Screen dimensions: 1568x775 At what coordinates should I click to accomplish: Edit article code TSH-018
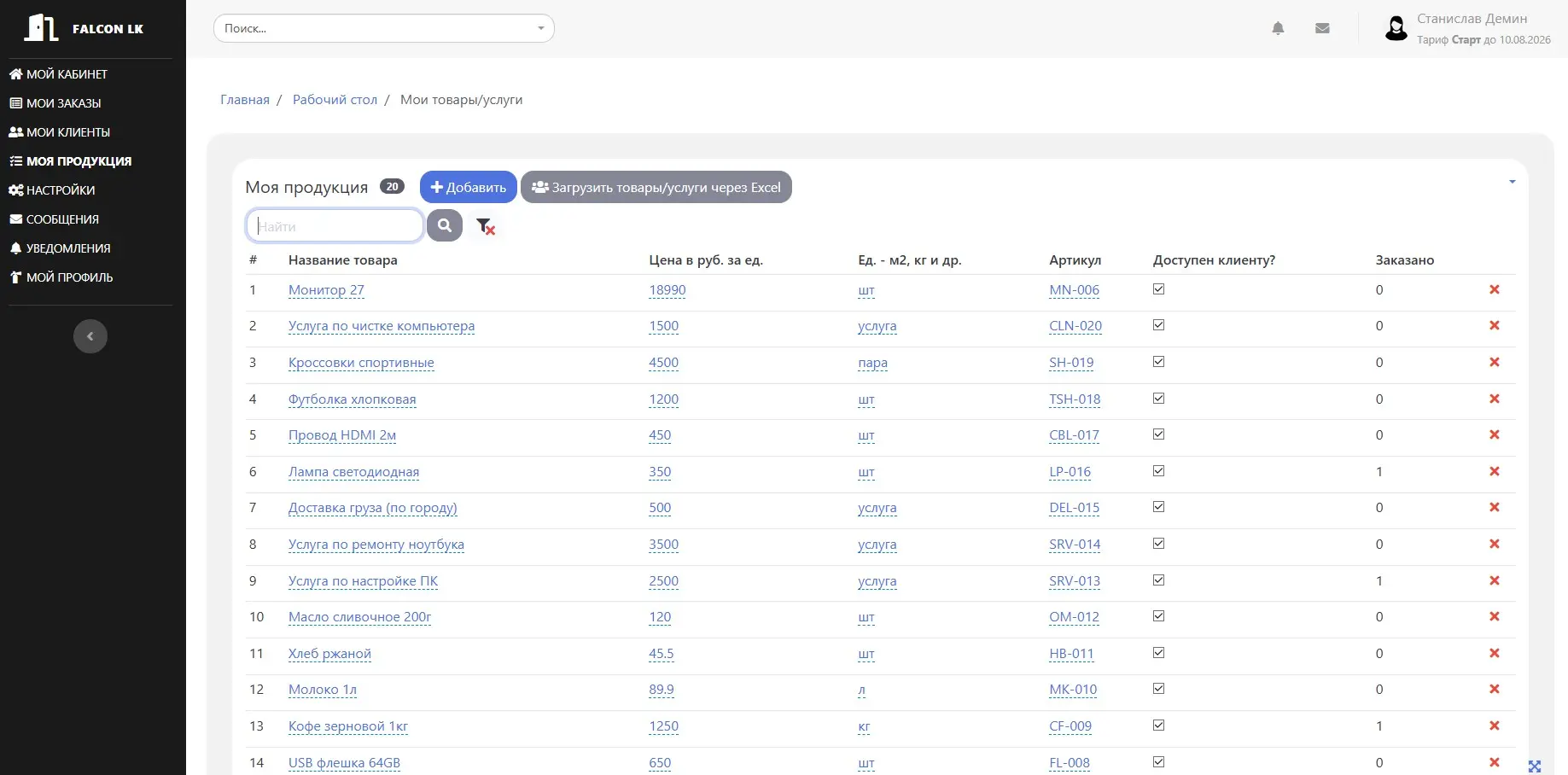(x=1075, y=399)
